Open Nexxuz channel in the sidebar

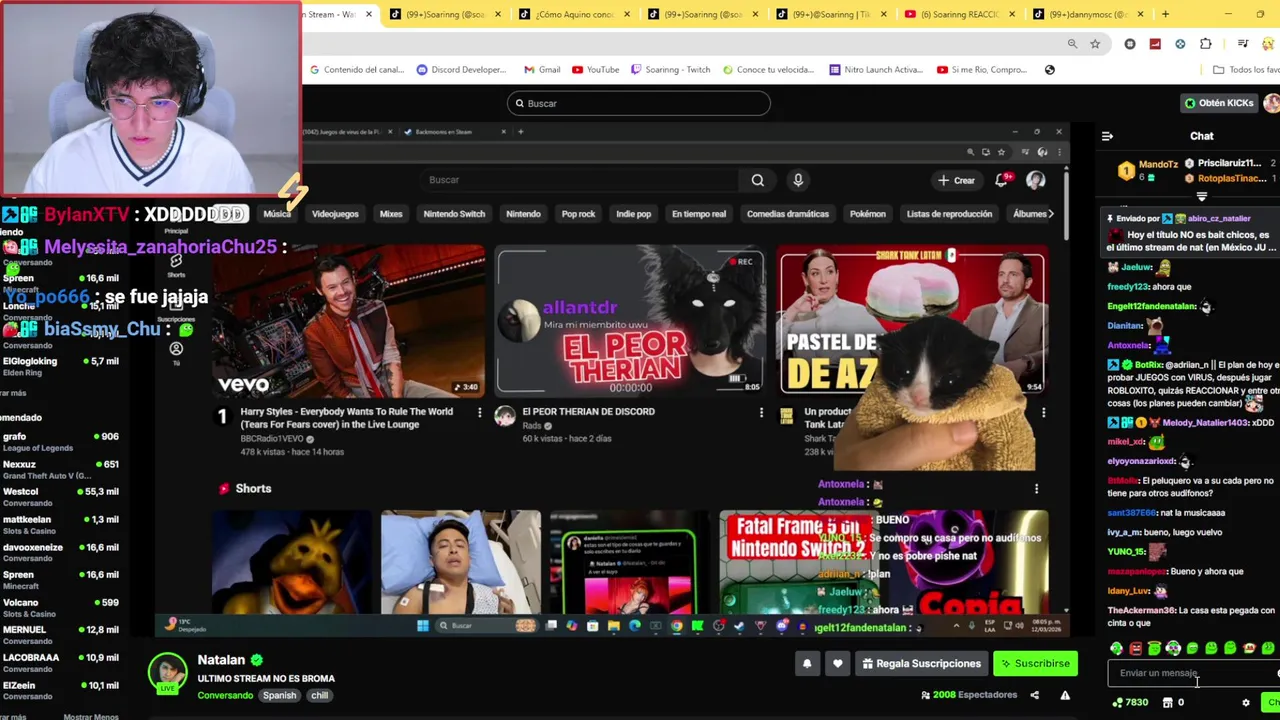(x=60, y=469)
